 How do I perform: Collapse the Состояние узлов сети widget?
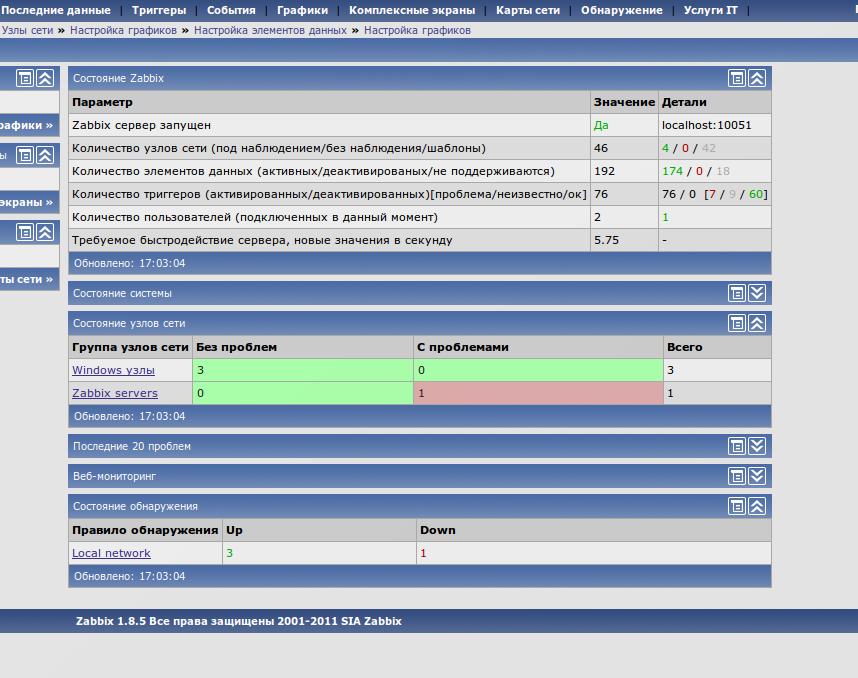coord(757,323)
